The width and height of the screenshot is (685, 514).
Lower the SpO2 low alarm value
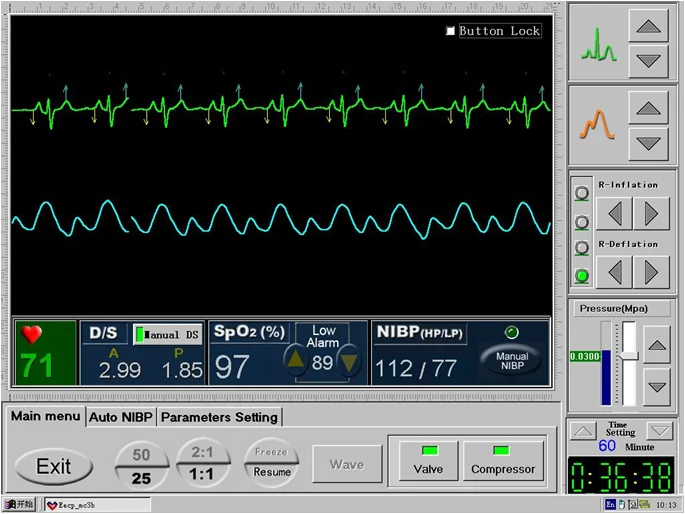[348, 362]
